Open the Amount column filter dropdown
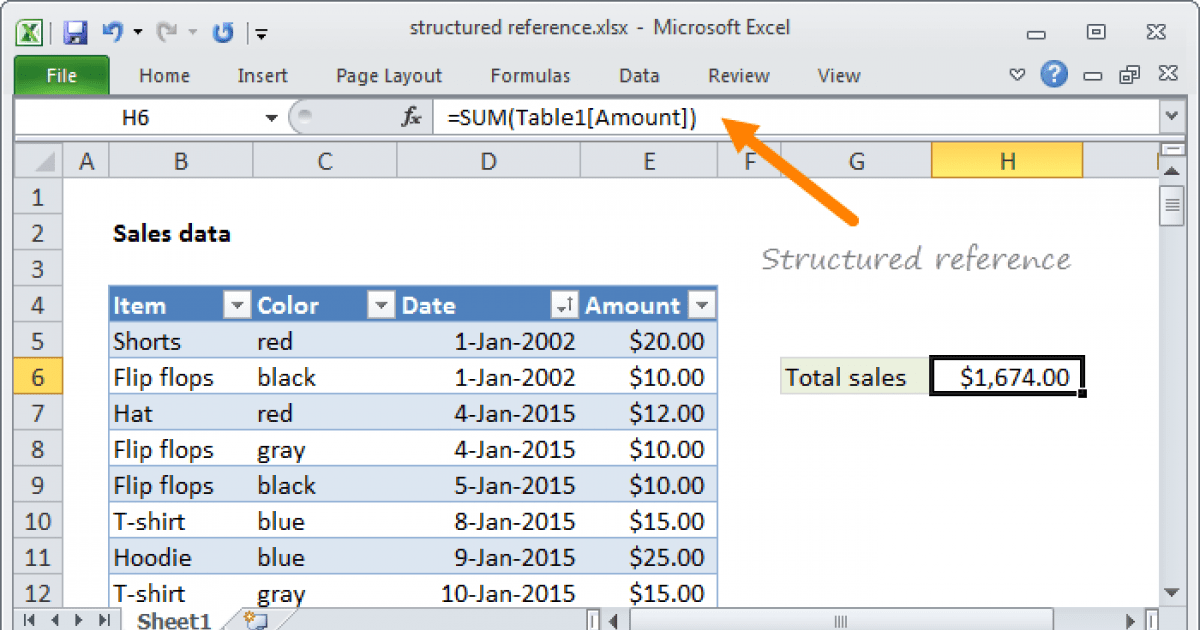Screen dimensions: 1200x630 click(x=703, y=306)
